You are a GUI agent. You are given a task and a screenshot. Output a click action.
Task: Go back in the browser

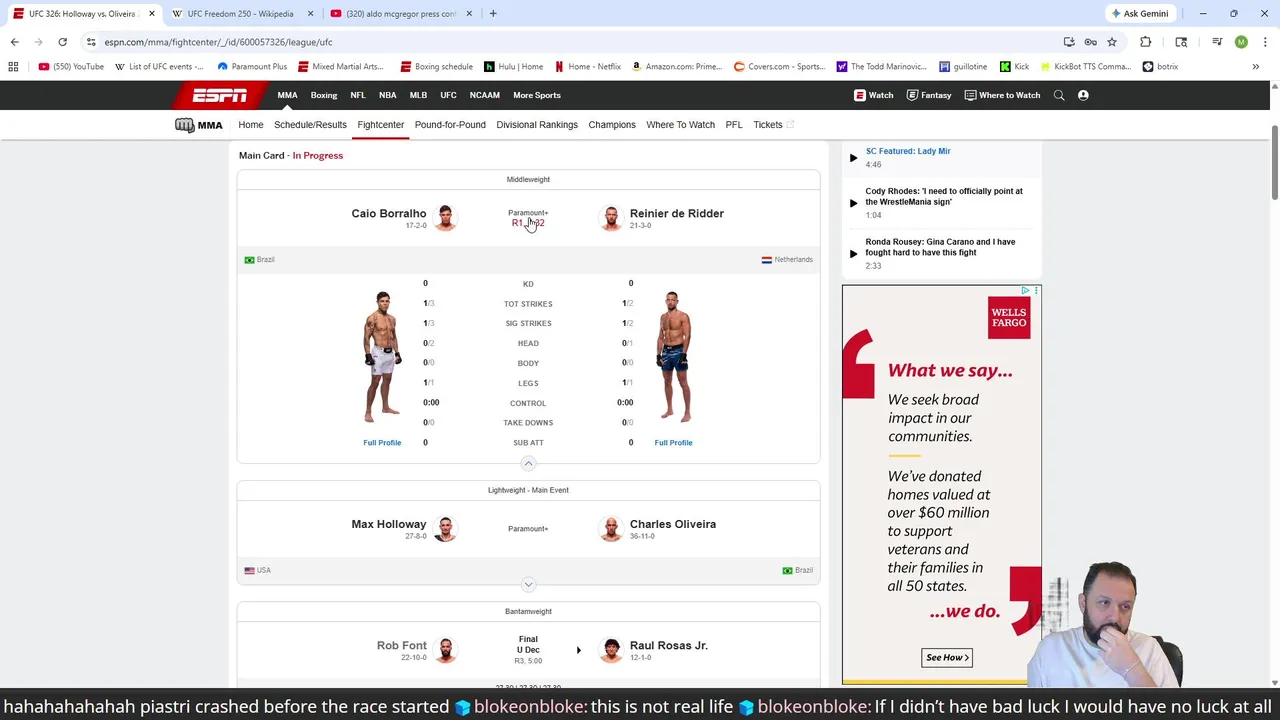point(14,42)
